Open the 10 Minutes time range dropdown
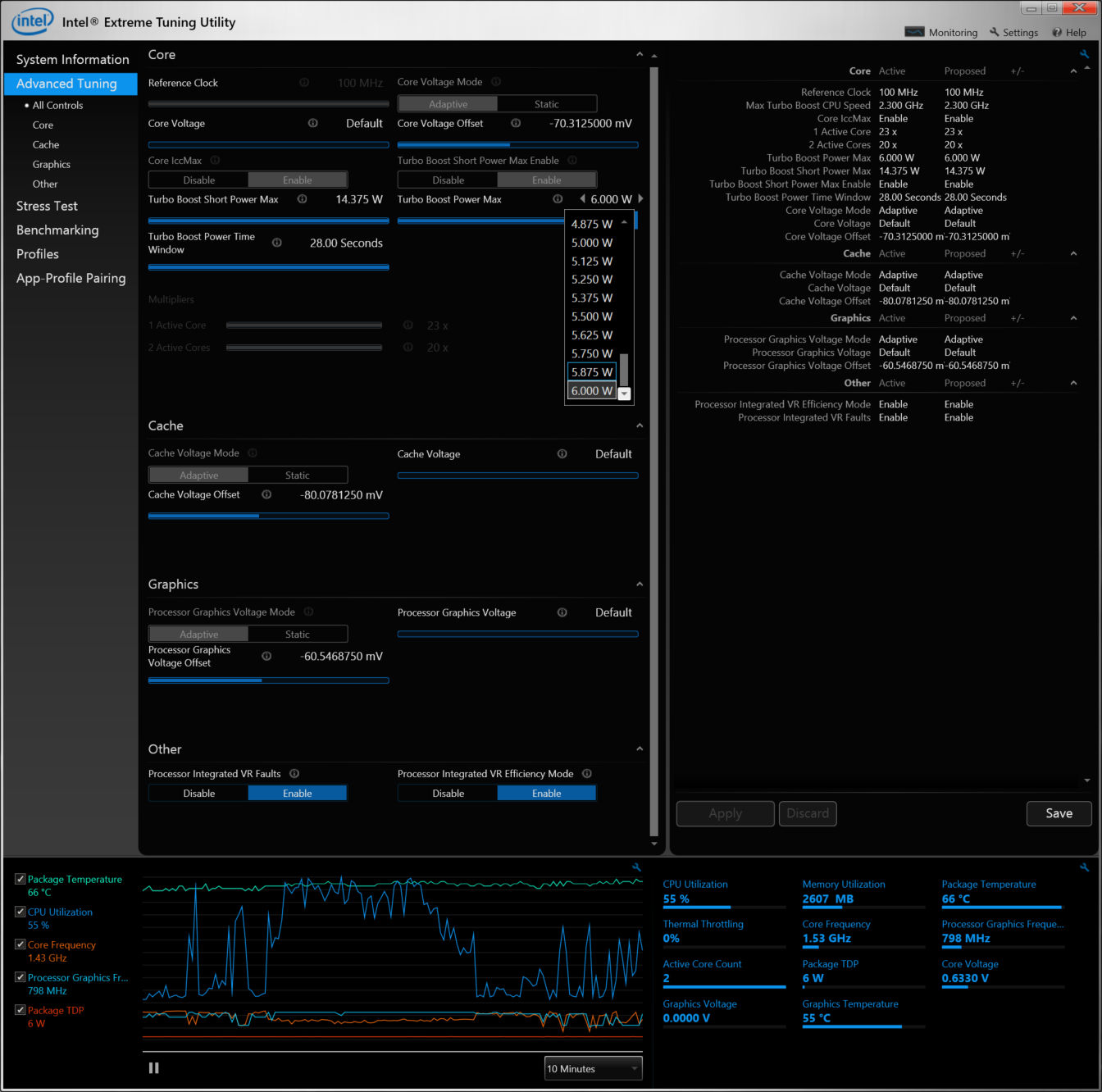Viewport: 1102px width, 1092px height. coord(594,1068)
